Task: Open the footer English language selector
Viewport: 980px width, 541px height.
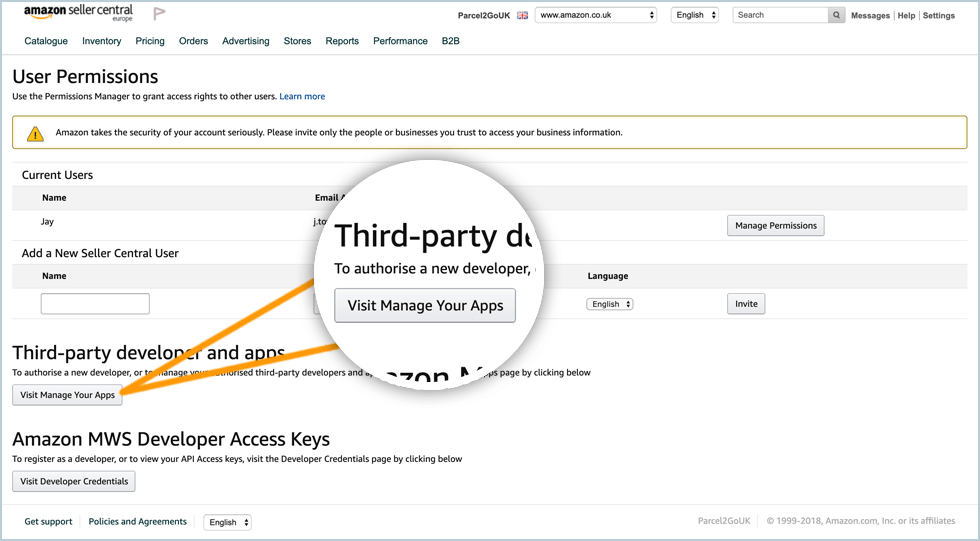Action: 227,522
